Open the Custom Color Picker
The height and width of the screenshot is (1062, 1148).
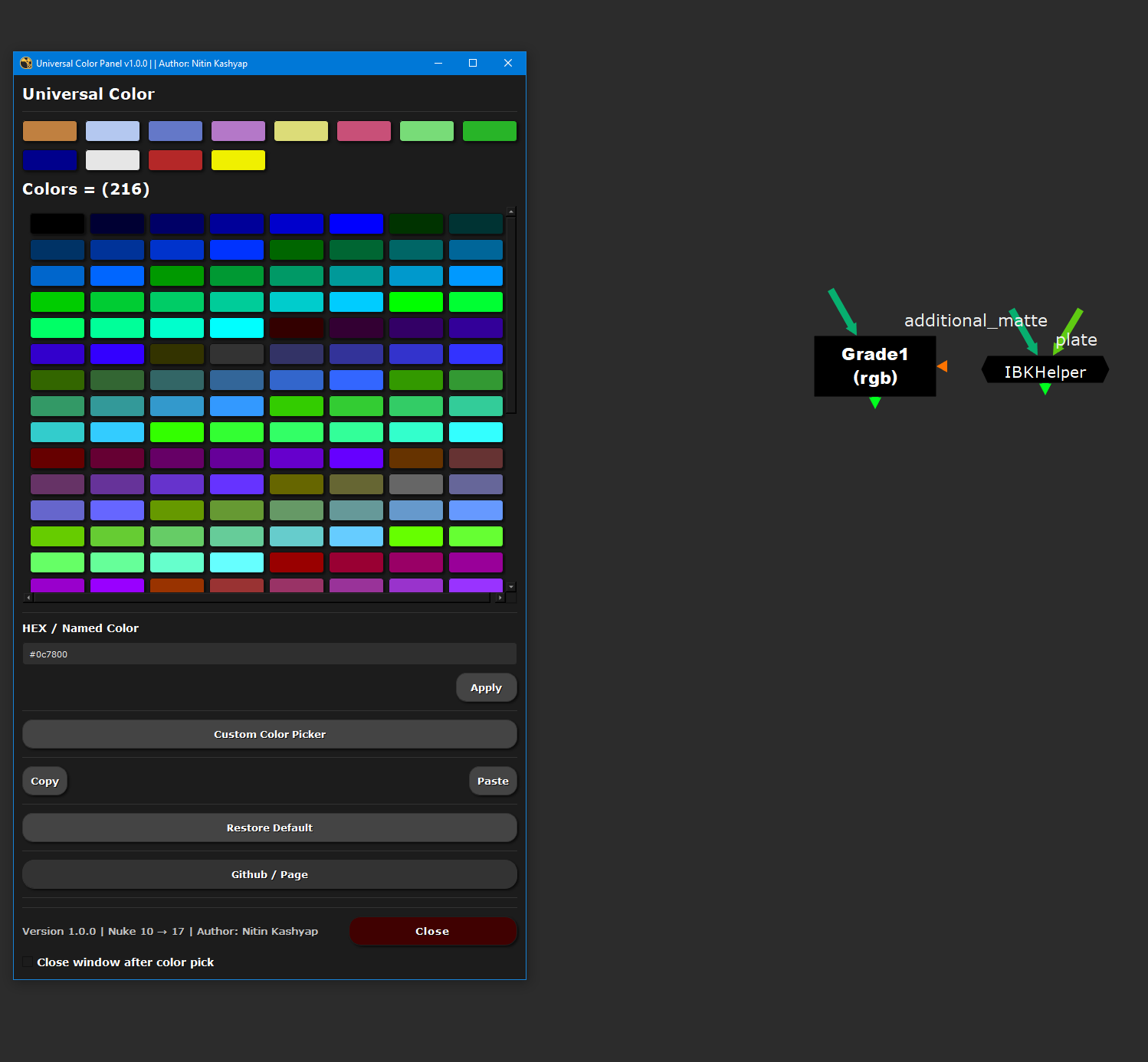point(270,734)
